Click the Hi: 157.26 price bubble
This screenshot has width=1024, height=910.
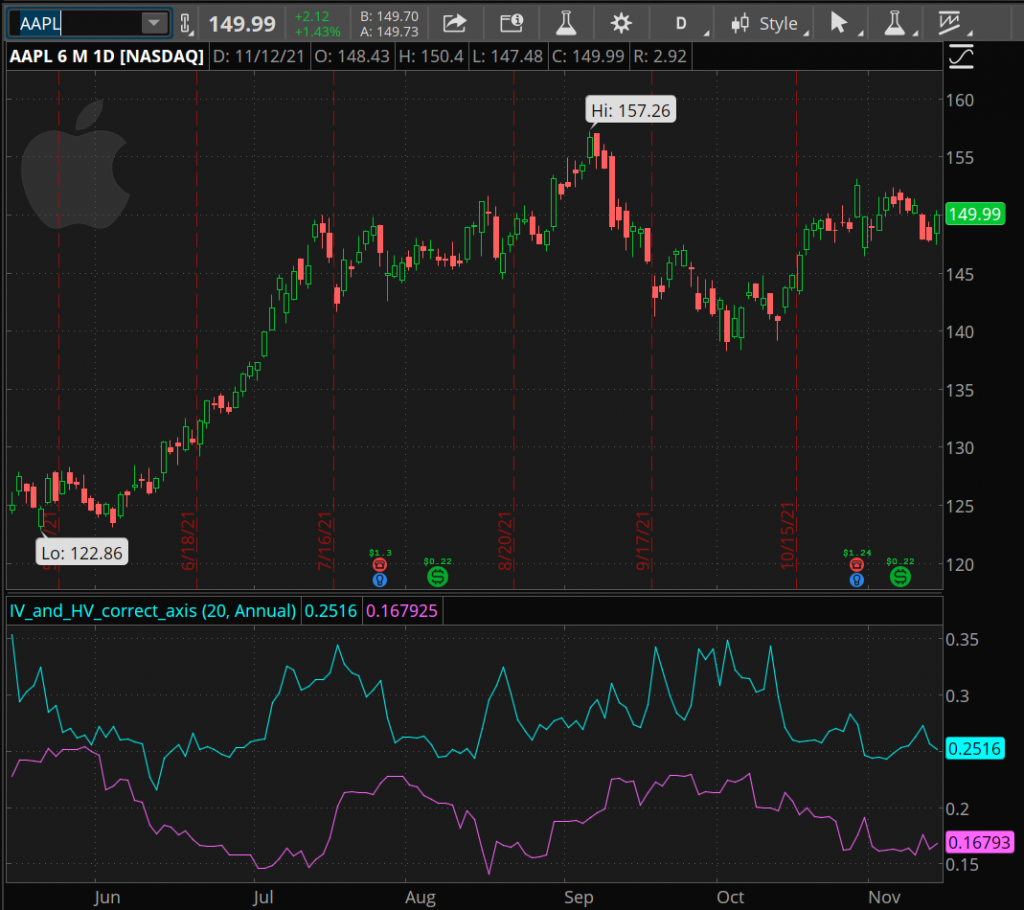coord(630,110)
